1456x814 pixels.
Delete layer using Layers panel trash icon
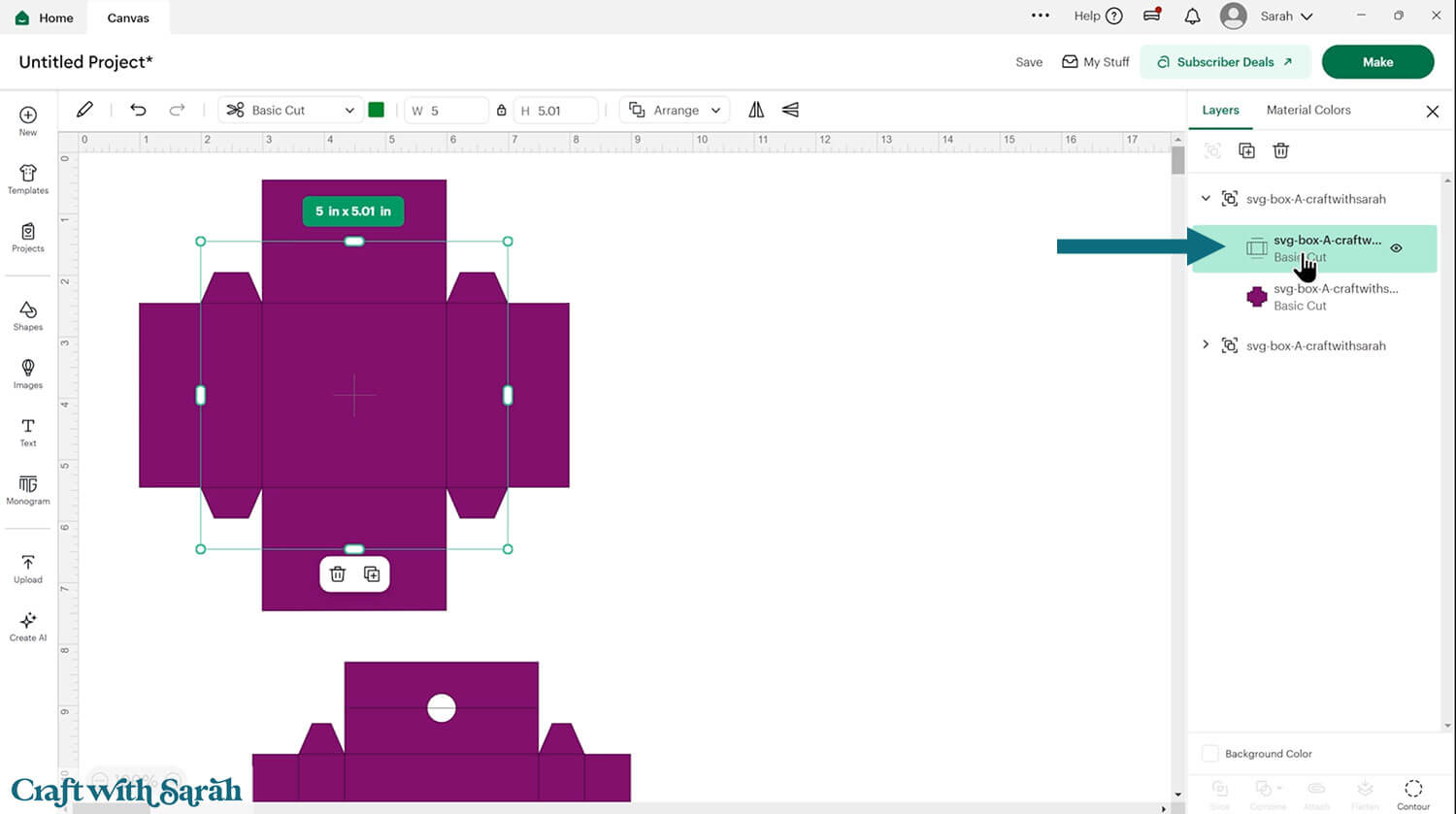(x=1280, y=150)
